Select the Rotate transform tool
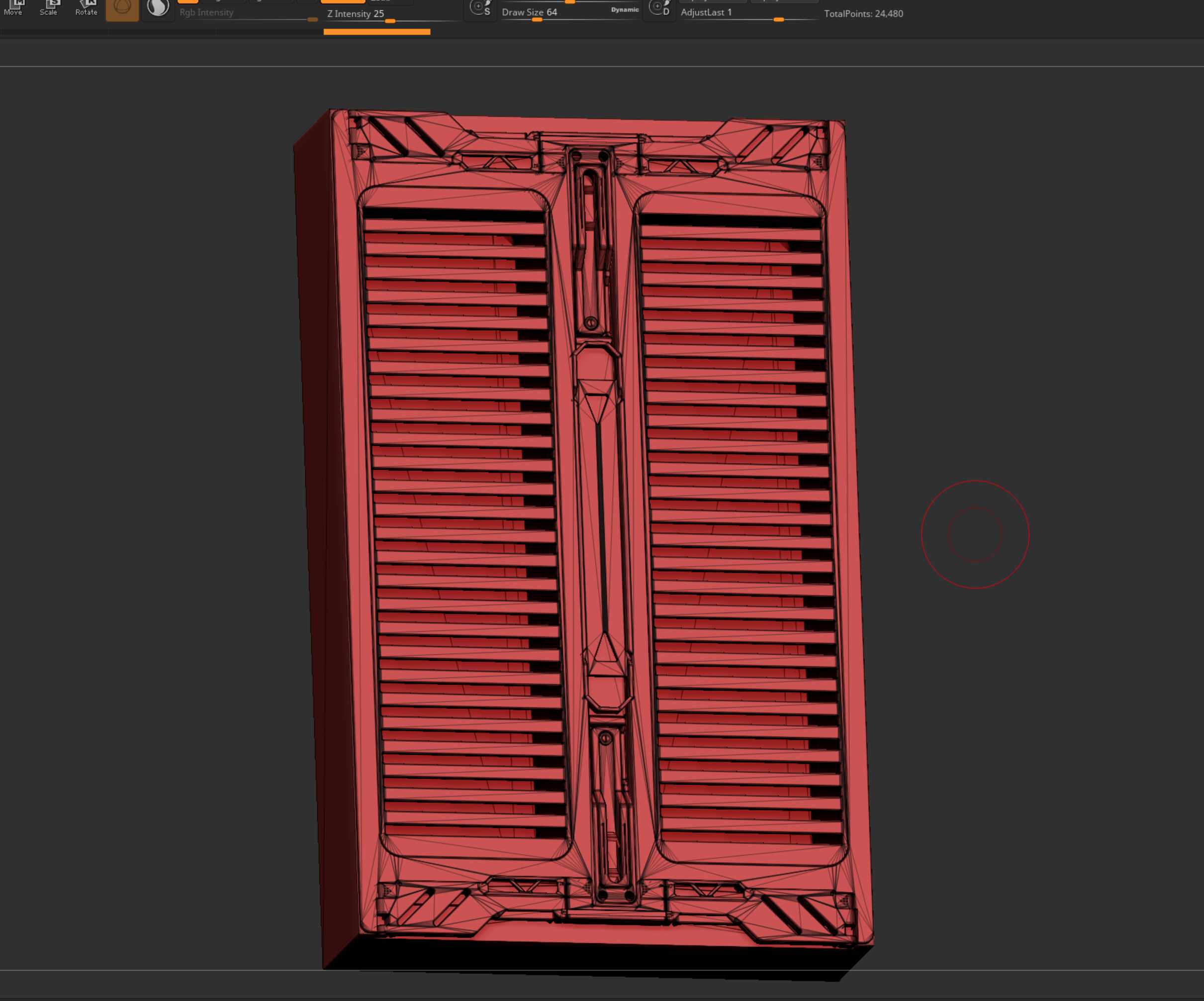Image resolution: width=1204 pixels, height=1001 pixels. (x=86, y=7)
